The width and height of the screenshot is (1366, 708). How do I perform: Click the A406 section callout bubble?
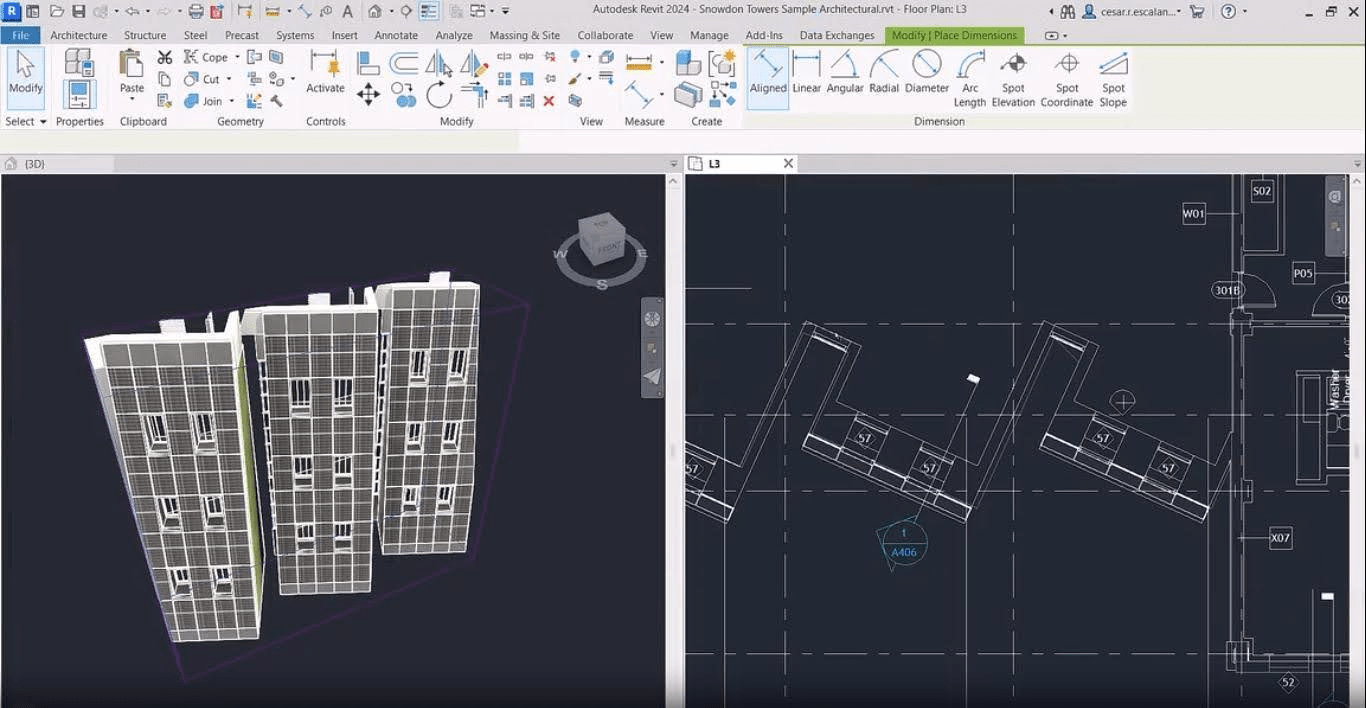(x=904, y=544)
